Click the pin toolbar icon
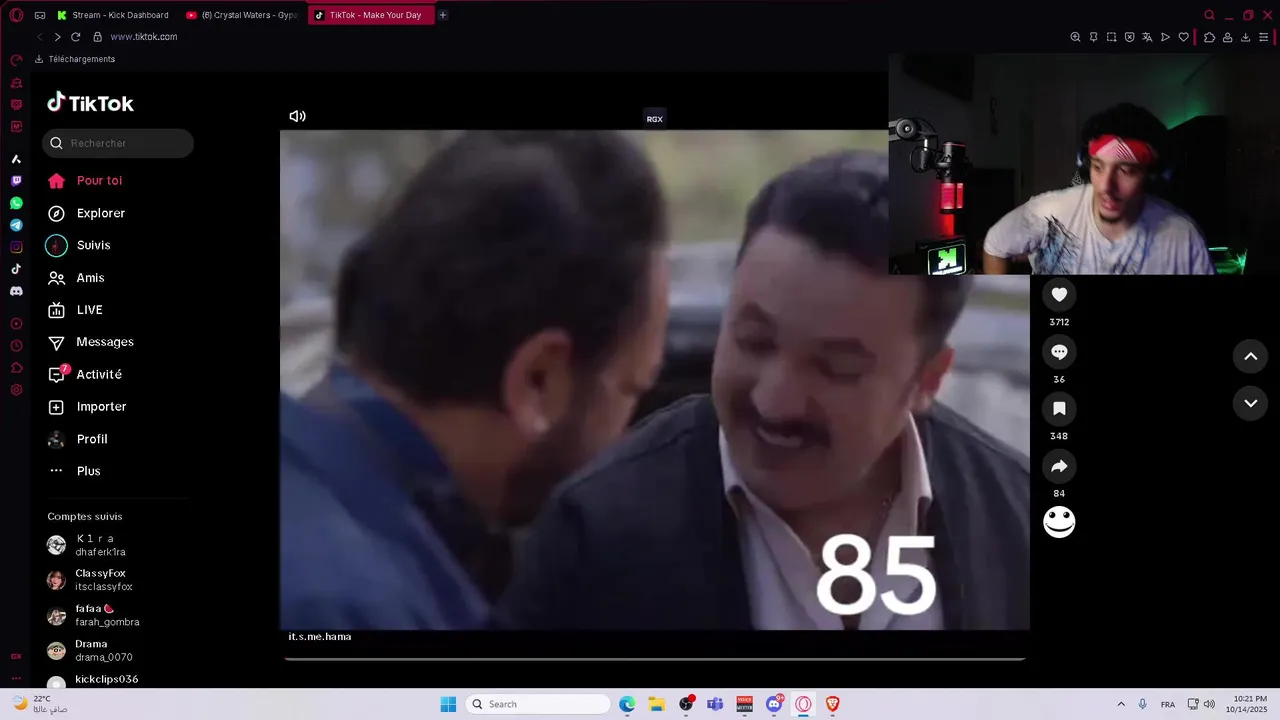The height and width of the screenshot is (720, 1280). (x=1093, y=37)
